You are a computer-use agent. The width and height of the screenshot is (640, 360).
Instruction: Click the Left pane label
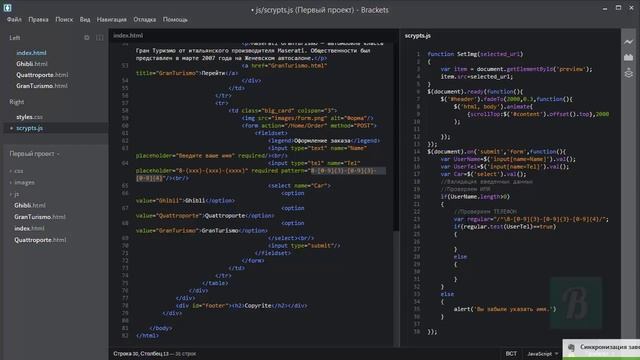(15, 38)
